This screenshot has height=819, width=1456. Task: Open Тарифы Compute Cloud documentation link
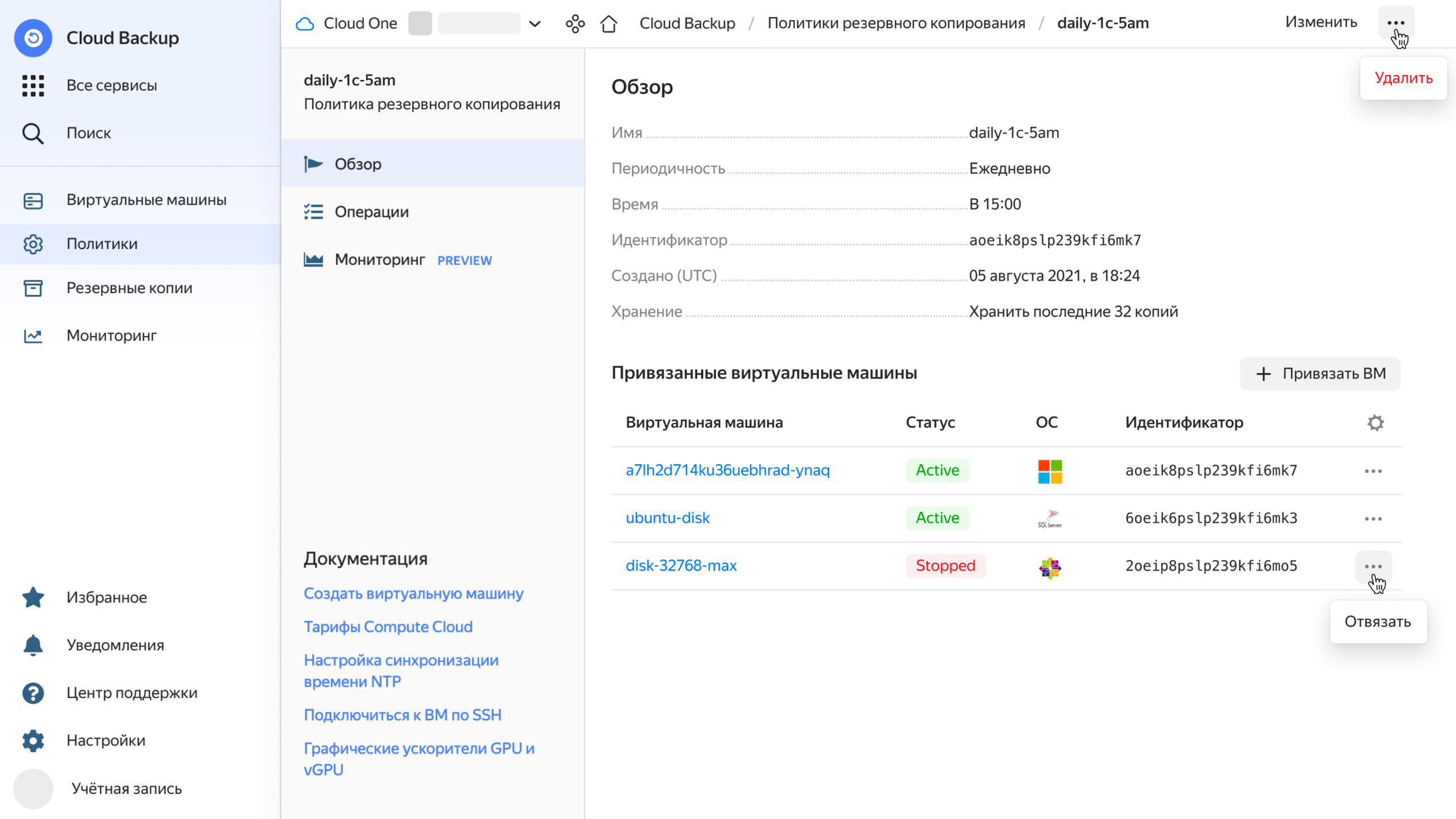pyautogui.click(x=388, y=627)
